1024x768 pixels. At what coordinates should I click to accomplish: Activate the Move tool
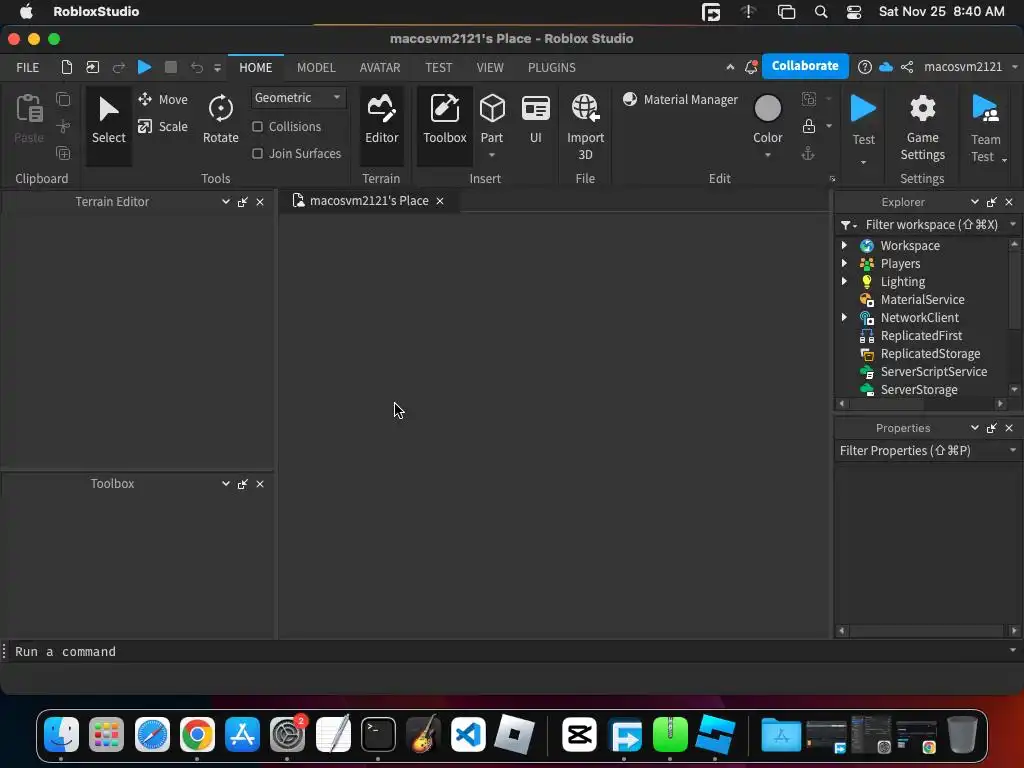coord(163,99)
